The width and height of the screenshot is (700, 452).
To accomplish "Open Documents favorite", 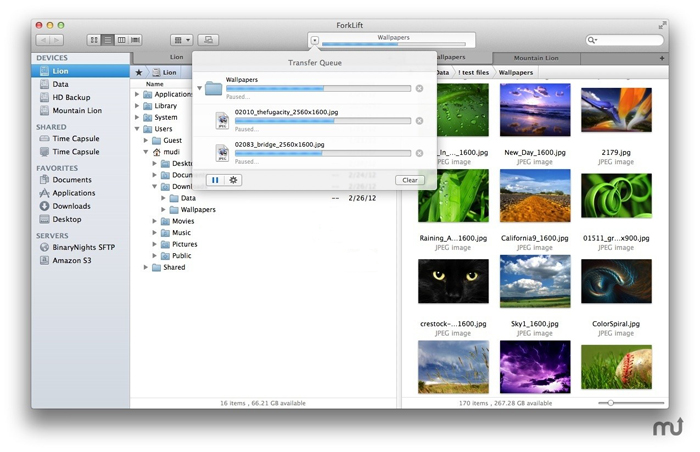I will 80,180.
